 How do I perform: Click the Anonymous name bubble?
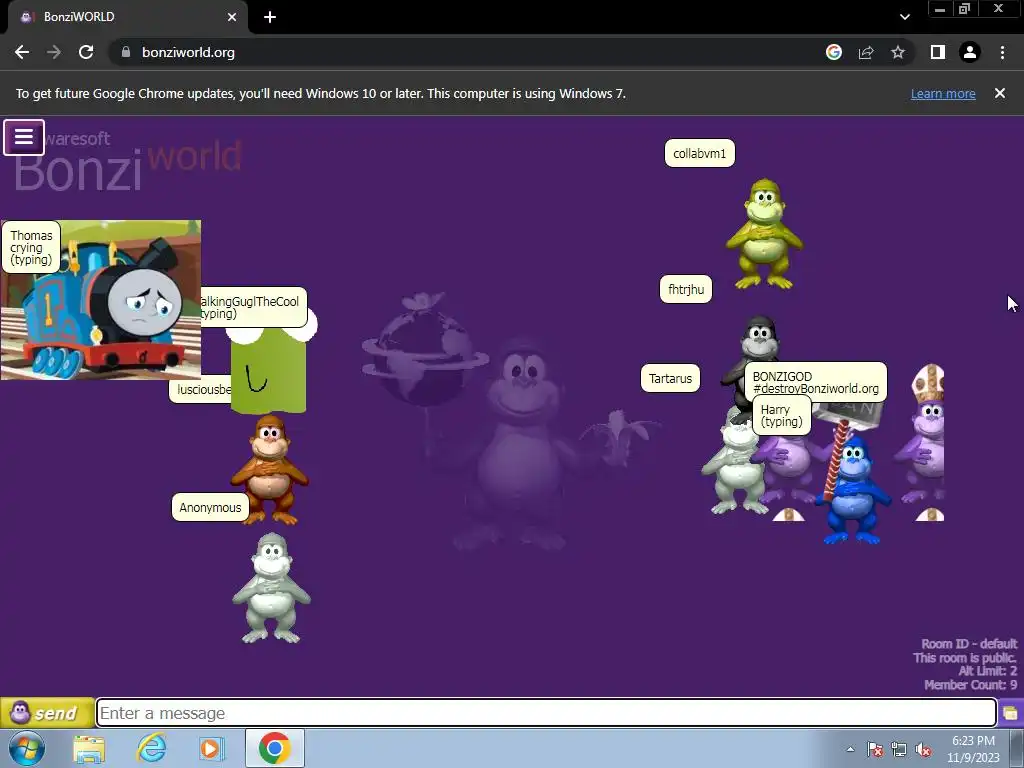[210, 507]
